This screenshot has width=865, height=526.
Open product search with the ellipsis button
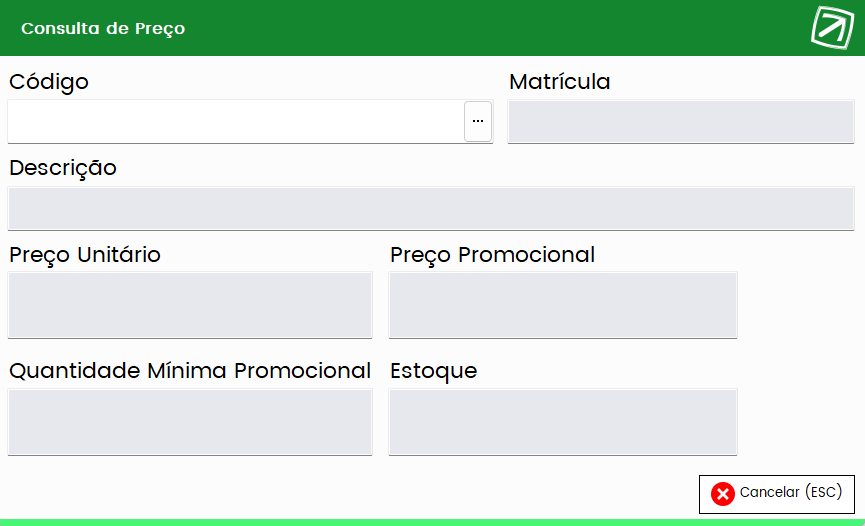[x=478, y=121]
